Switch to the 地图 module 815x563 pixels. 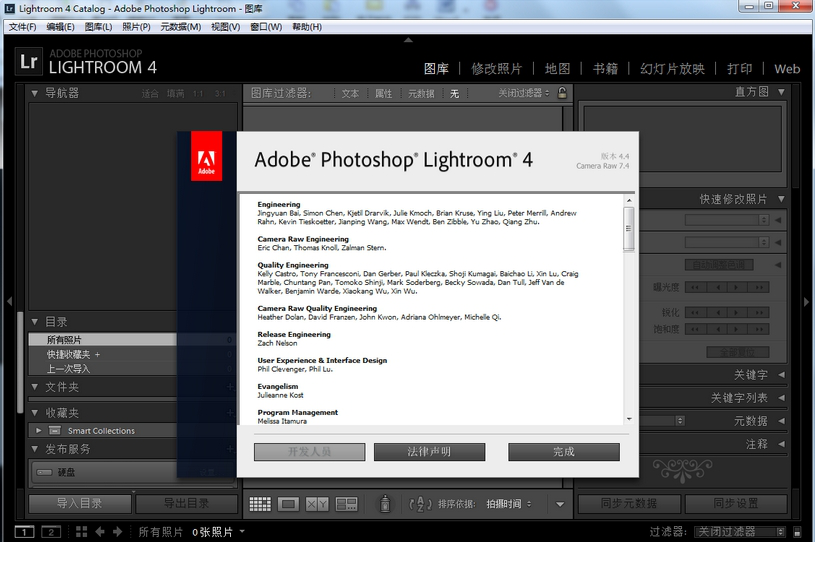click(557, 69)
